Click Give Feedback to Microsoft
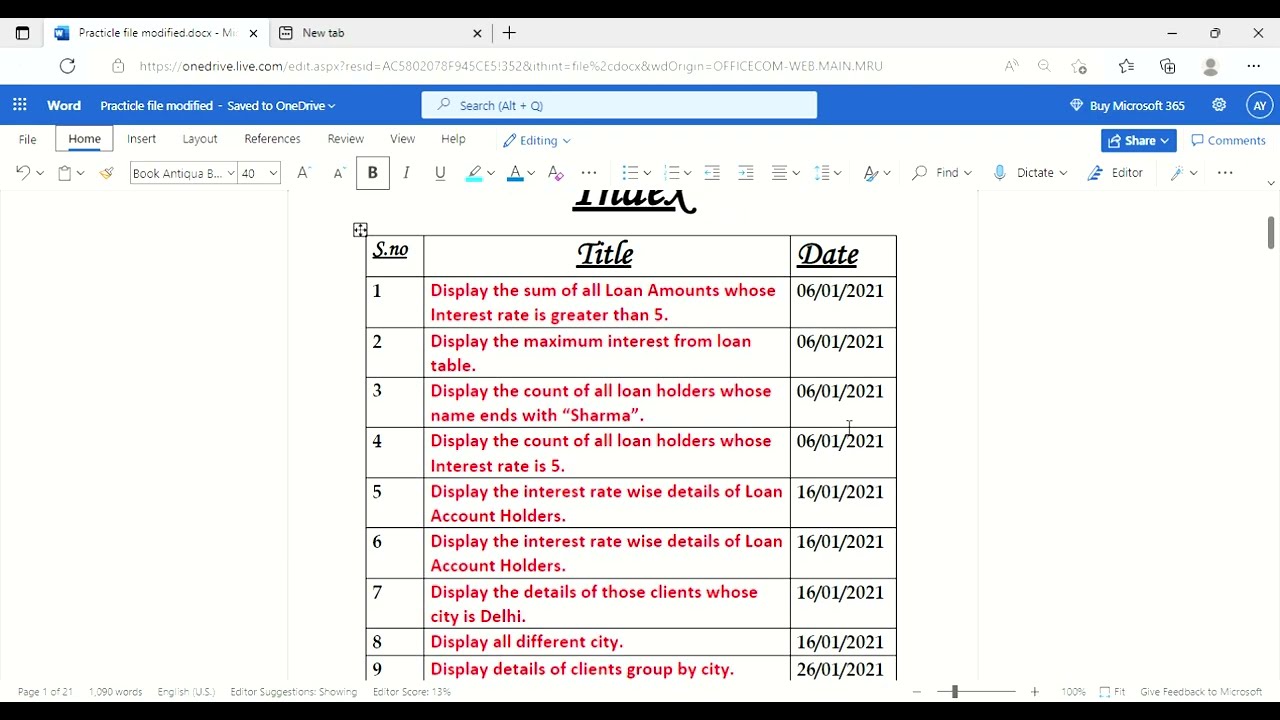The width and height of the screenshot is (1280, 720). pyautogui.click(x=1201, y=691)
